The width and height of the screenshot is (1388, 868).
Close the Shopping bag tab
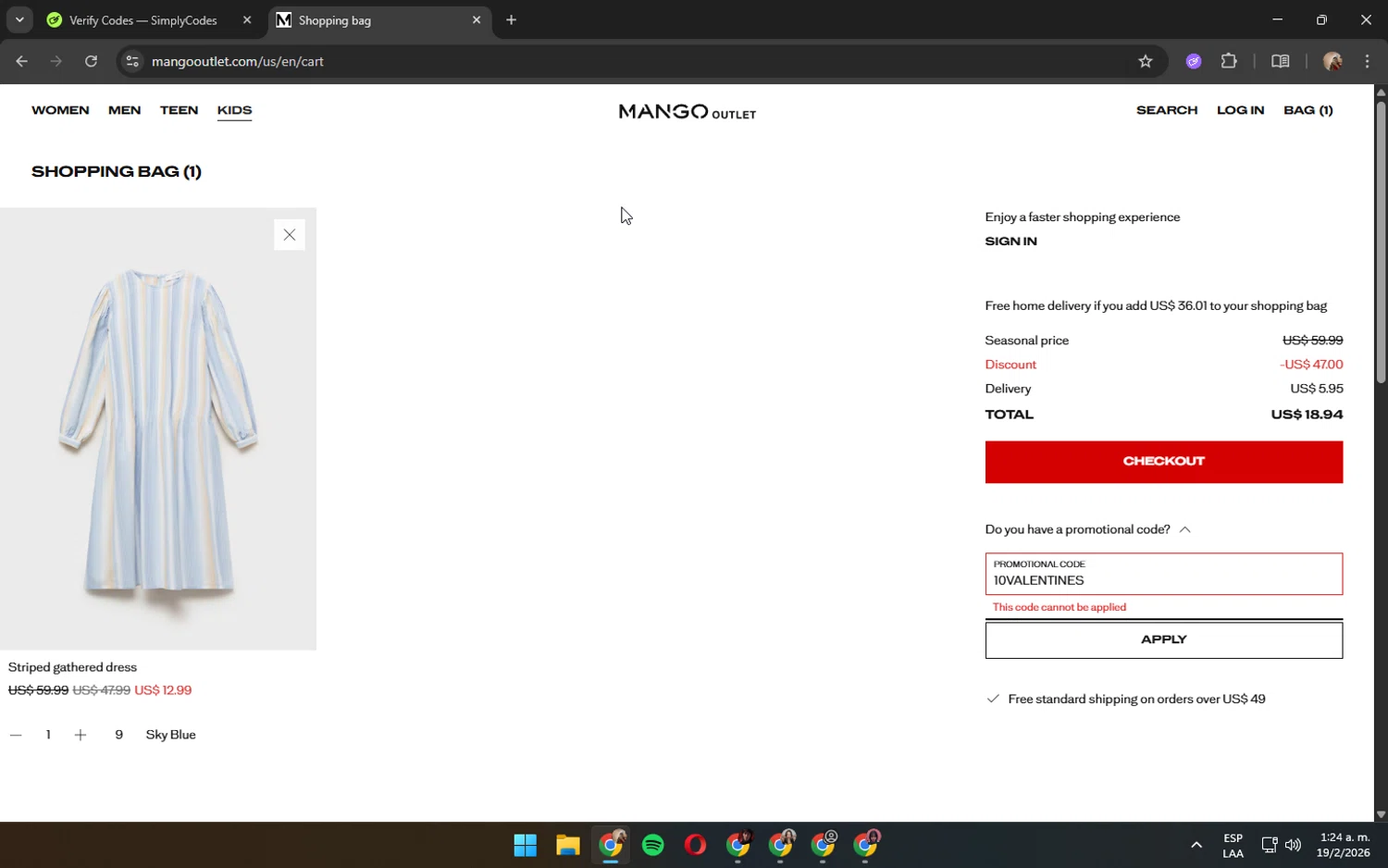pyautogui.click(x=477, y=19)
